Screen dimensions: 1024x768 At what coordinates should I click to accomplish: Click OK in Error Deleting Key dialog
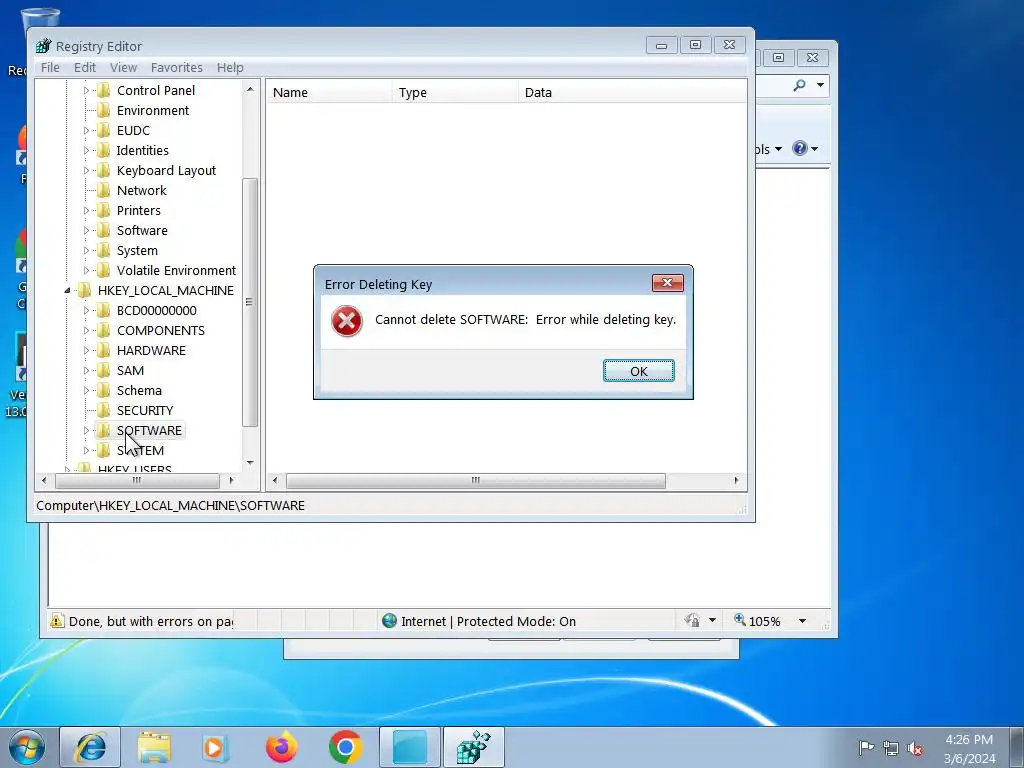click(x=638, y=371)
